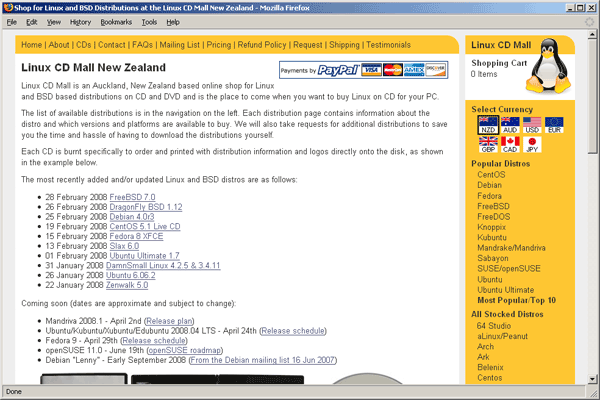Open the Request navigation link
600x400 pixels.
[308, 45]
